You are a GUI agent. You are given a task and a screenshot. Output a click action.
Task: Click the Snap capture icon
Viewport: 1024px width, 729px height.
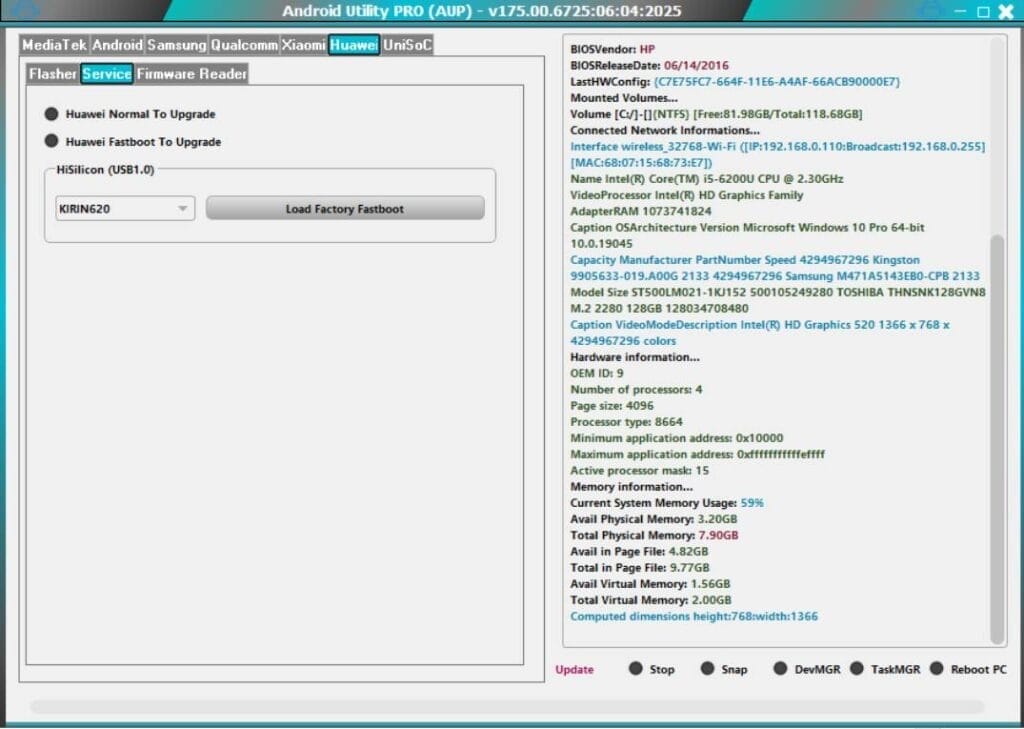pyautogui.click(x=707, y=669)
